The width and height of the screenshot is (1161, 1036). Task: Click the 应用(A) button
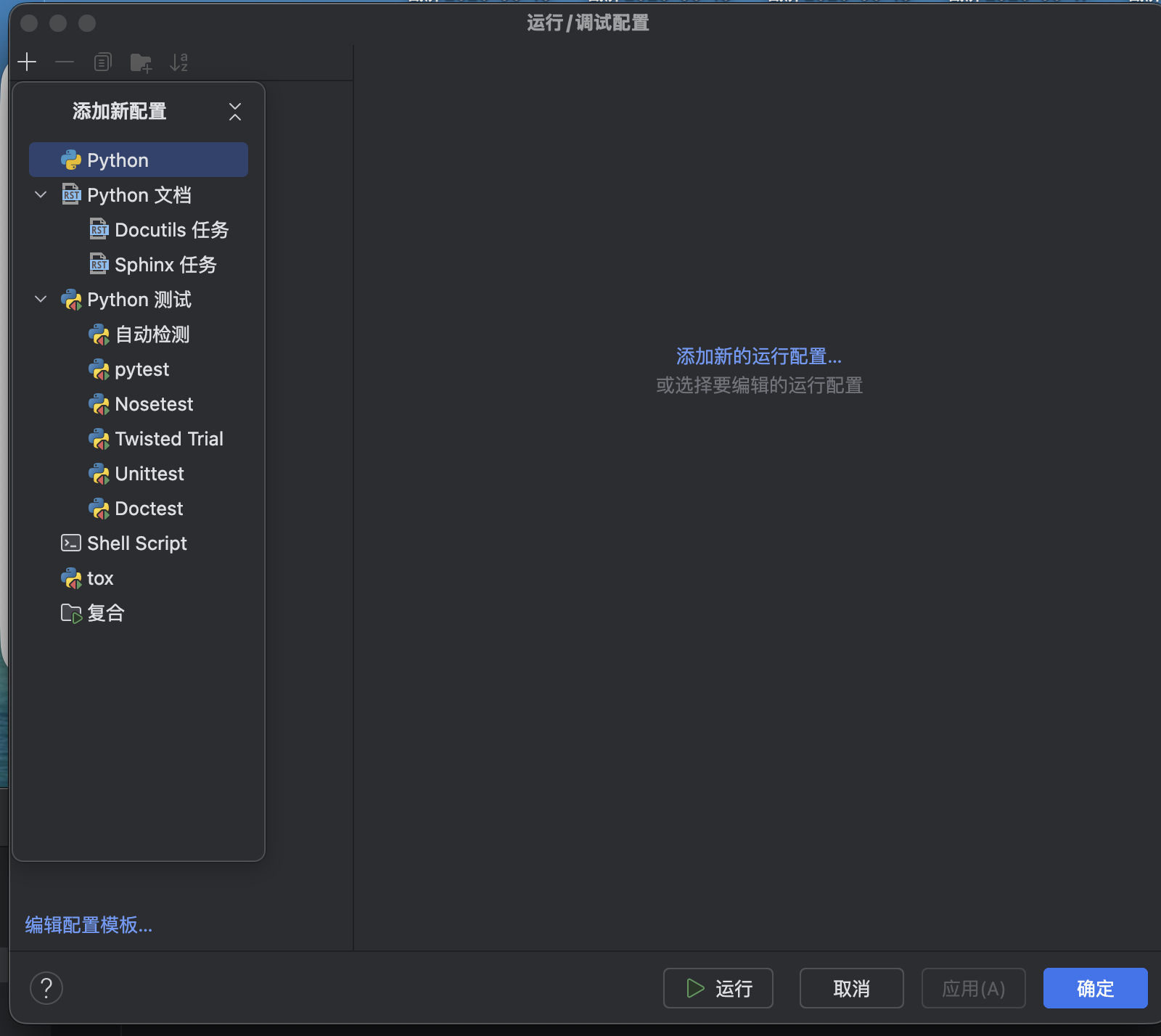coord(974,988)
